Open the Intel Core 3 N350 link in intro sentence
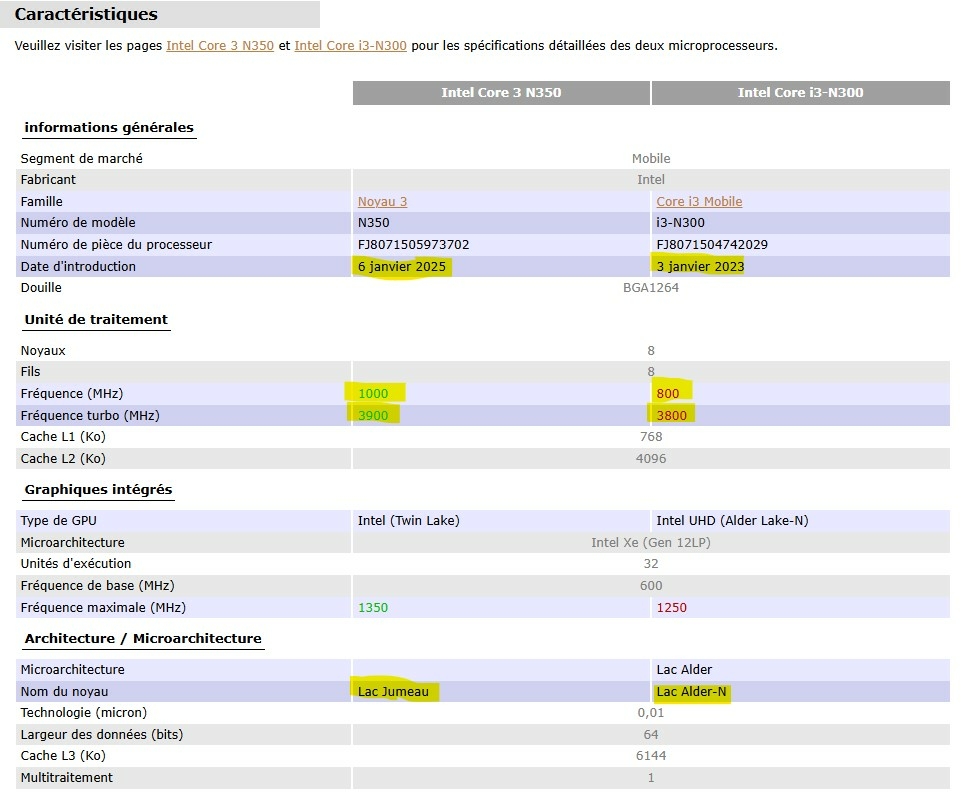Screen dimensions: 961x797 click(219, 45)
